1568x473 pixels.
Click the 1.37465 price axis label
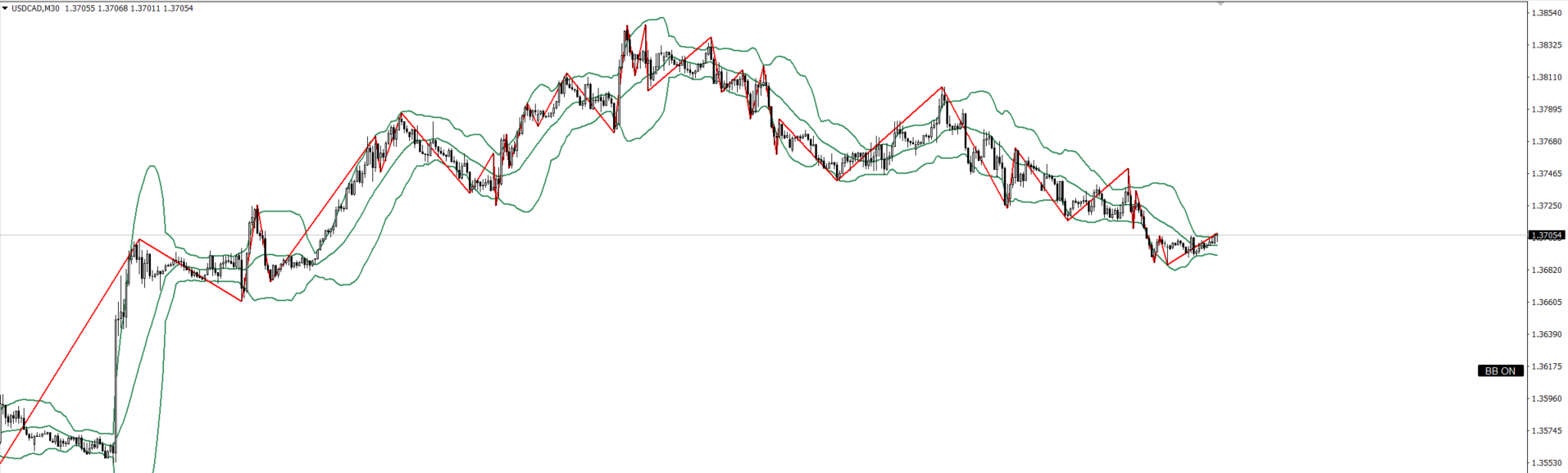1544,174
